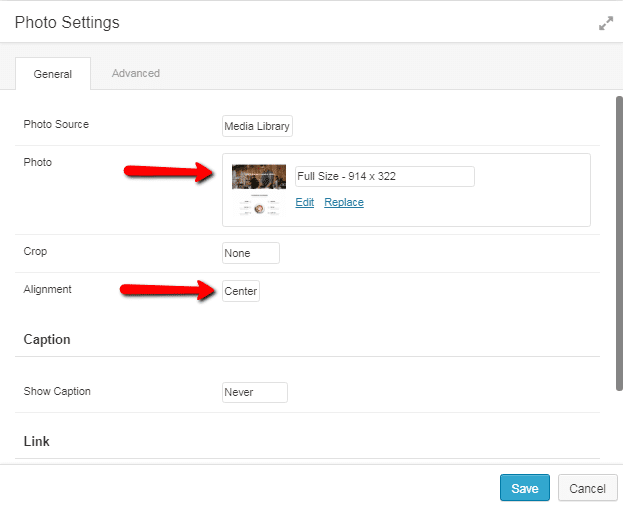
Task: Click the selected photo thumbnail
Action: click(259, 190)
